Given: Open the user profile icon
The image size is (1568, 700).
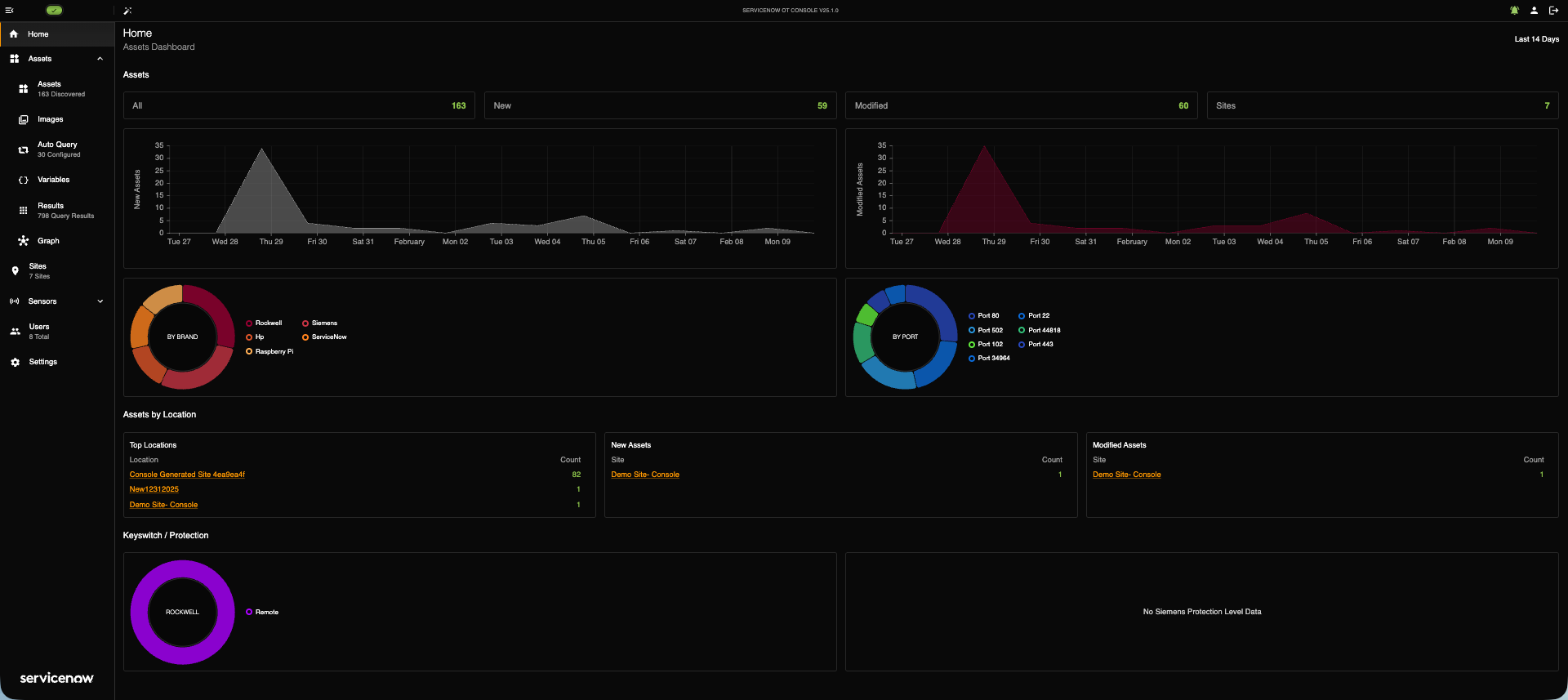Looking at the screenshot, I should coord(1534,11).
